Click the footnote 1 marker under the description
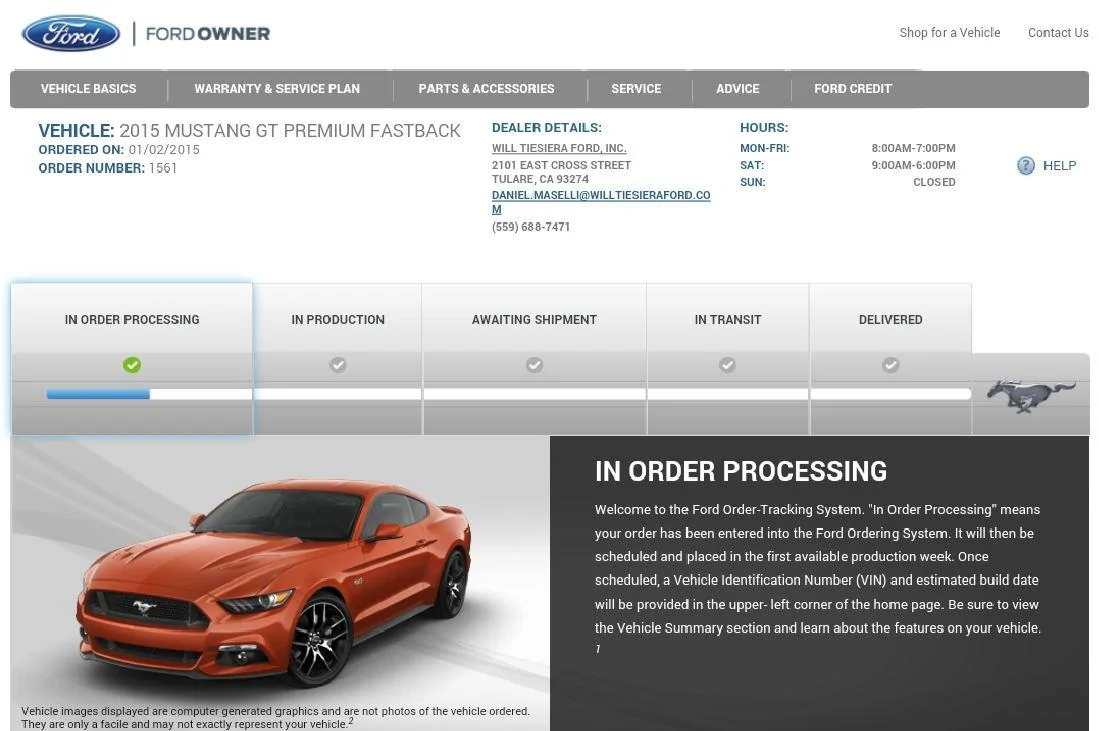The width and height of the screenshot is (1099, 731). [x=598, y=650]
